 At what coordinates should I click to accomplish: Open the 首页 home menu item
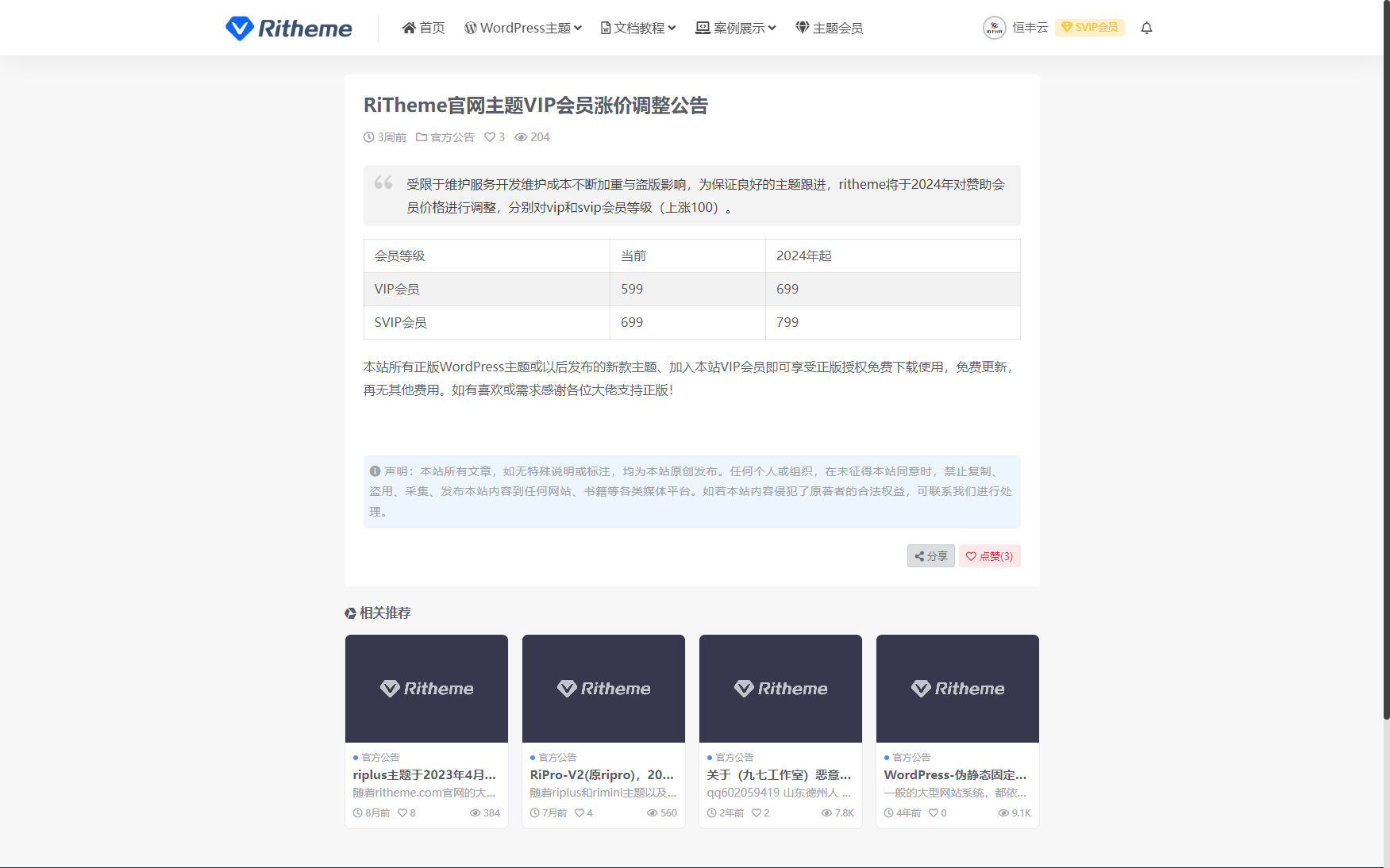click(423, 28)
